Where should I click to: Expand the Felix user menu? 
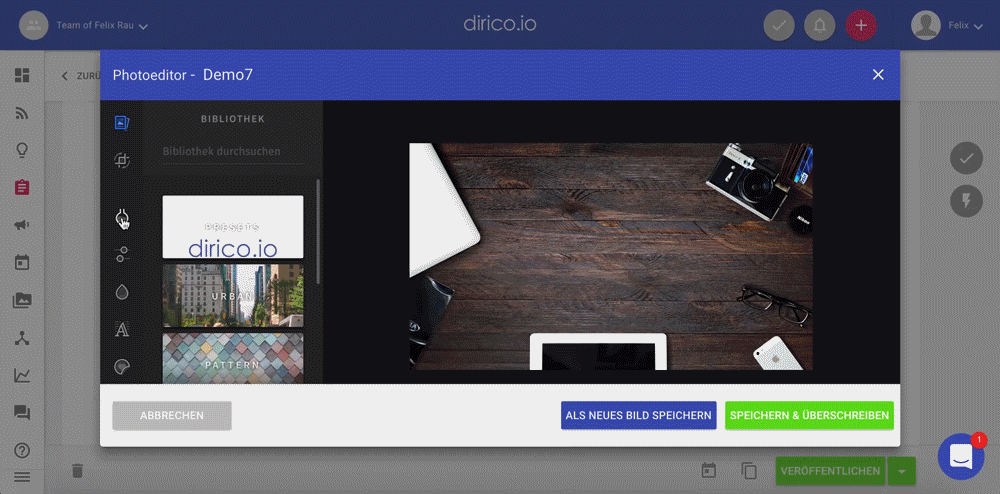(x=966, y=25)
